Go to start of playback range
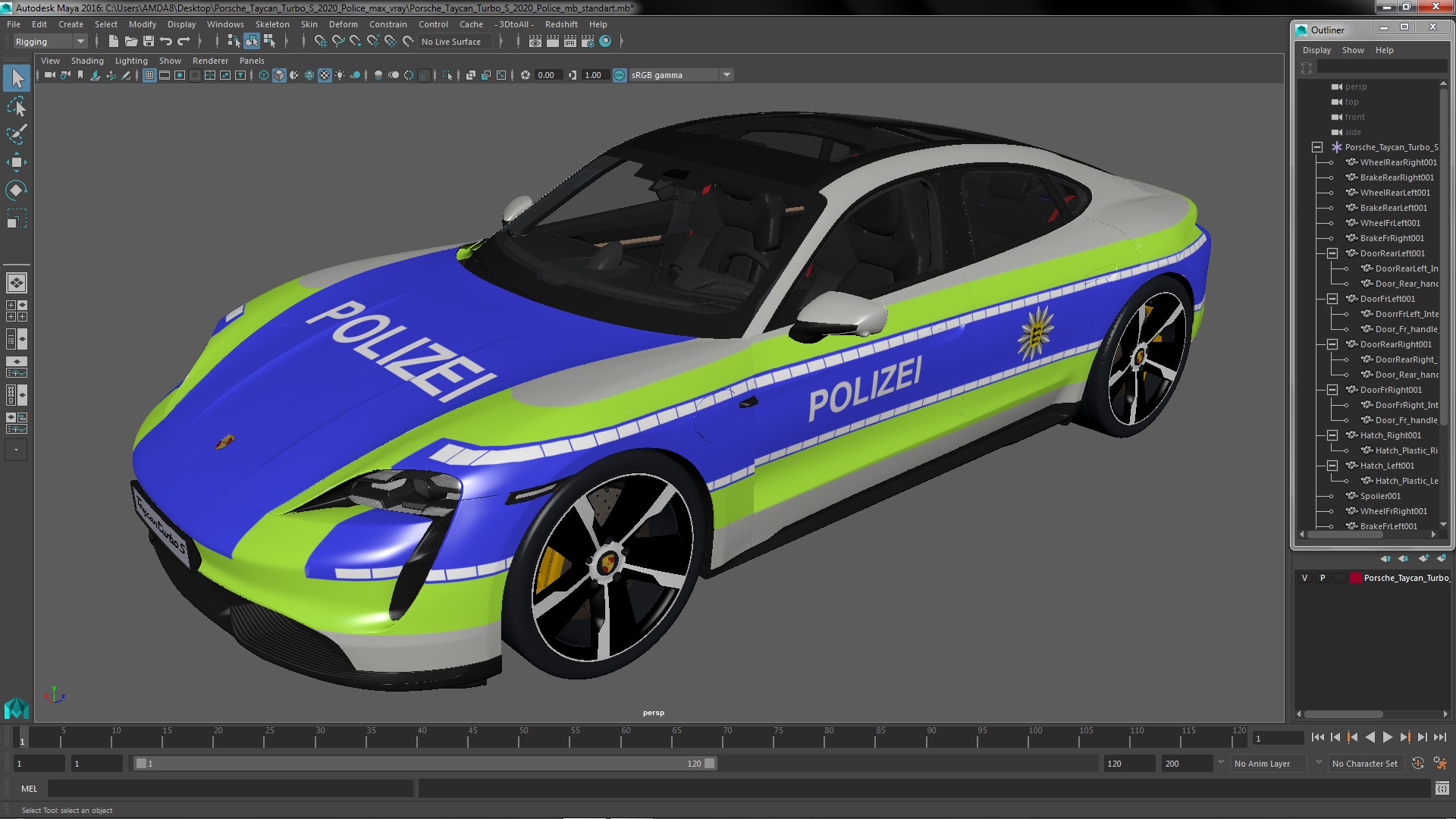Image resolution: width=1456 pixels, height=819 pixels. coord(1318,737)
